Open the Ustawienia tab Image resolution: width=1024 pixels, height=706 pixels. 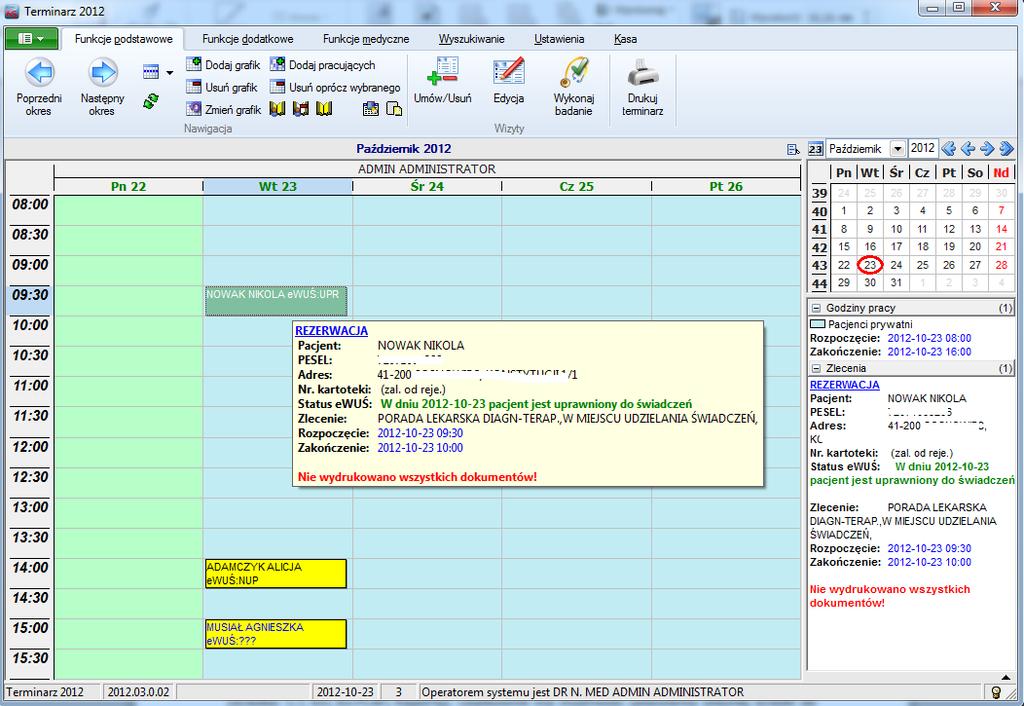pyautogui.click(x=559, y=39)
